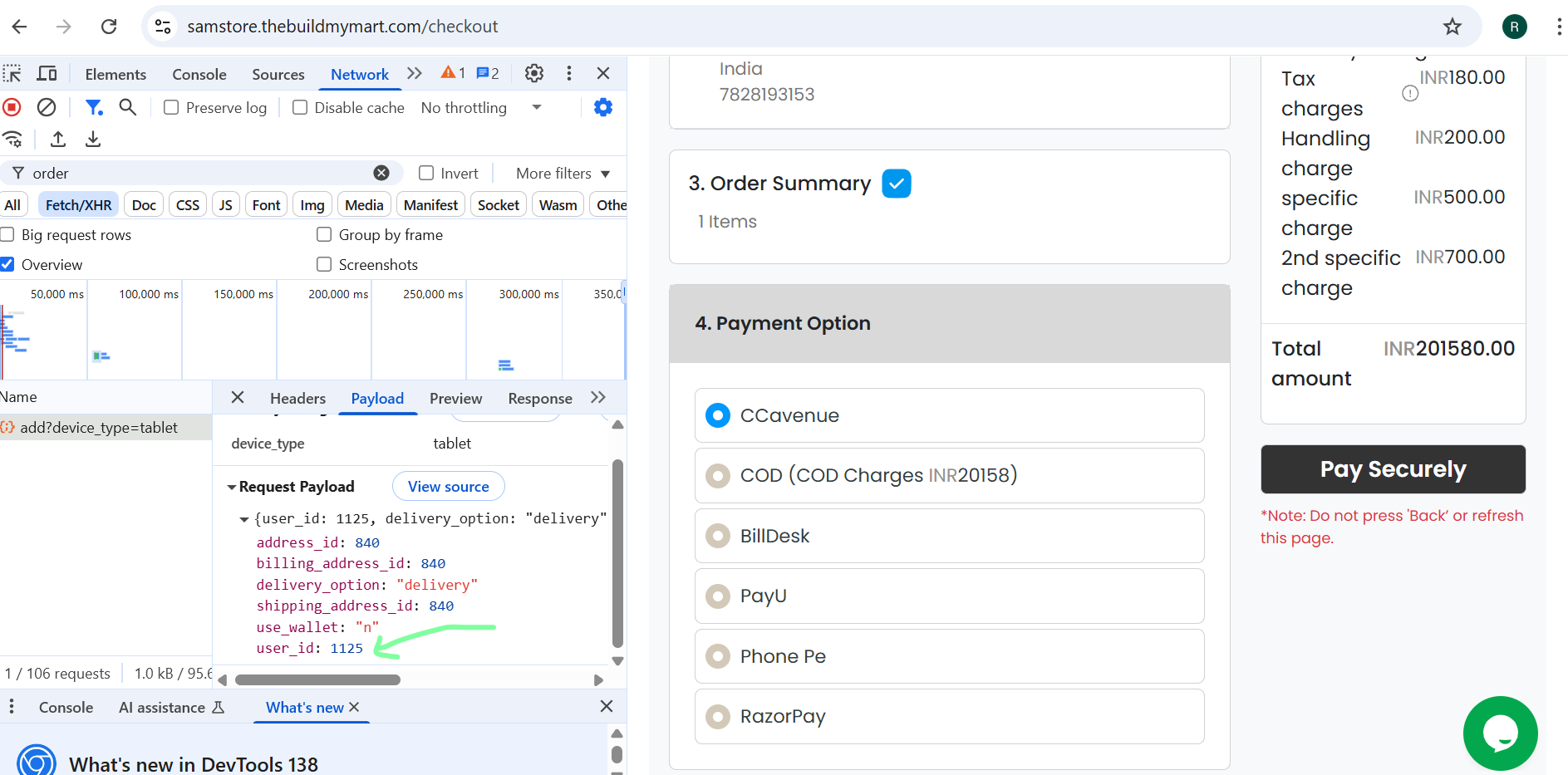The image size is (1568, 775).
Task: Toggle the network filter funnel icon
Action: pos(94,107)
